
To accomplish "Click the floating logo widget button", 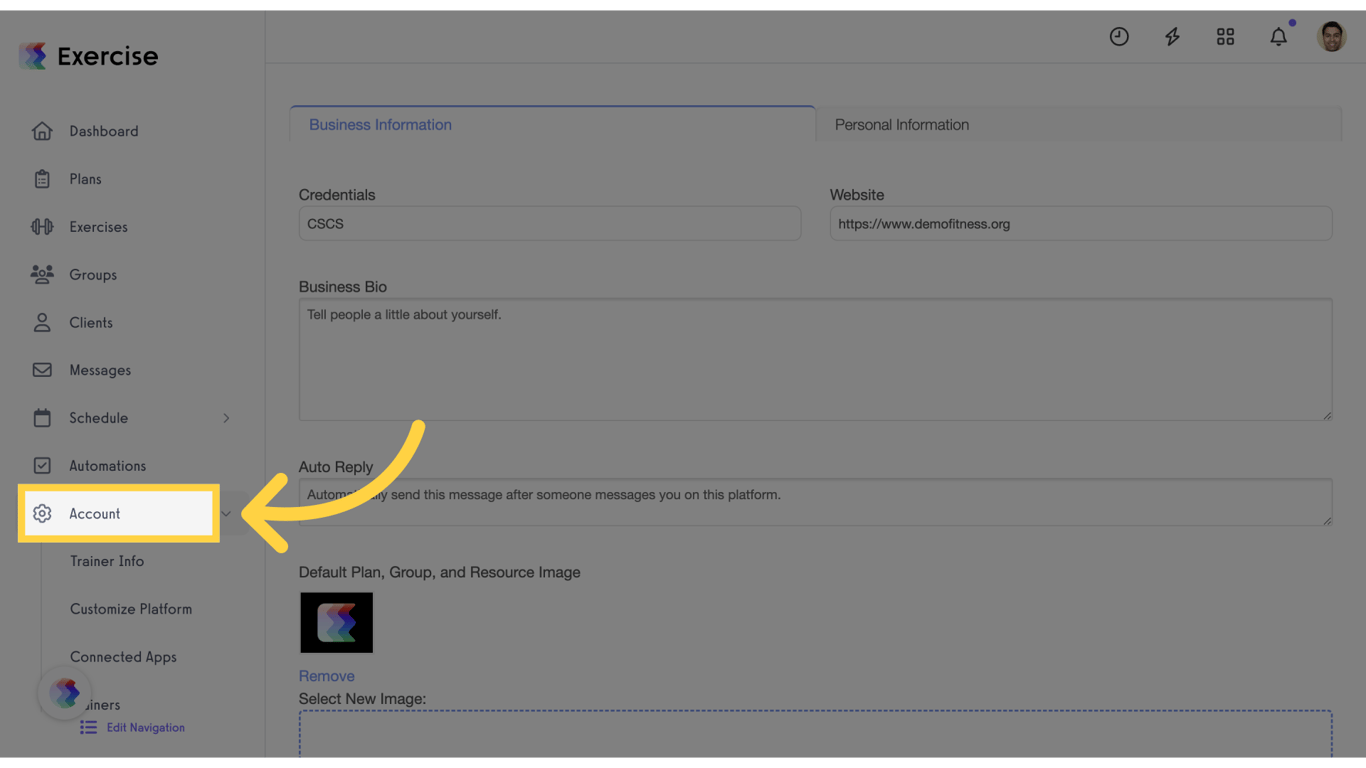I will tap(65, 692).
